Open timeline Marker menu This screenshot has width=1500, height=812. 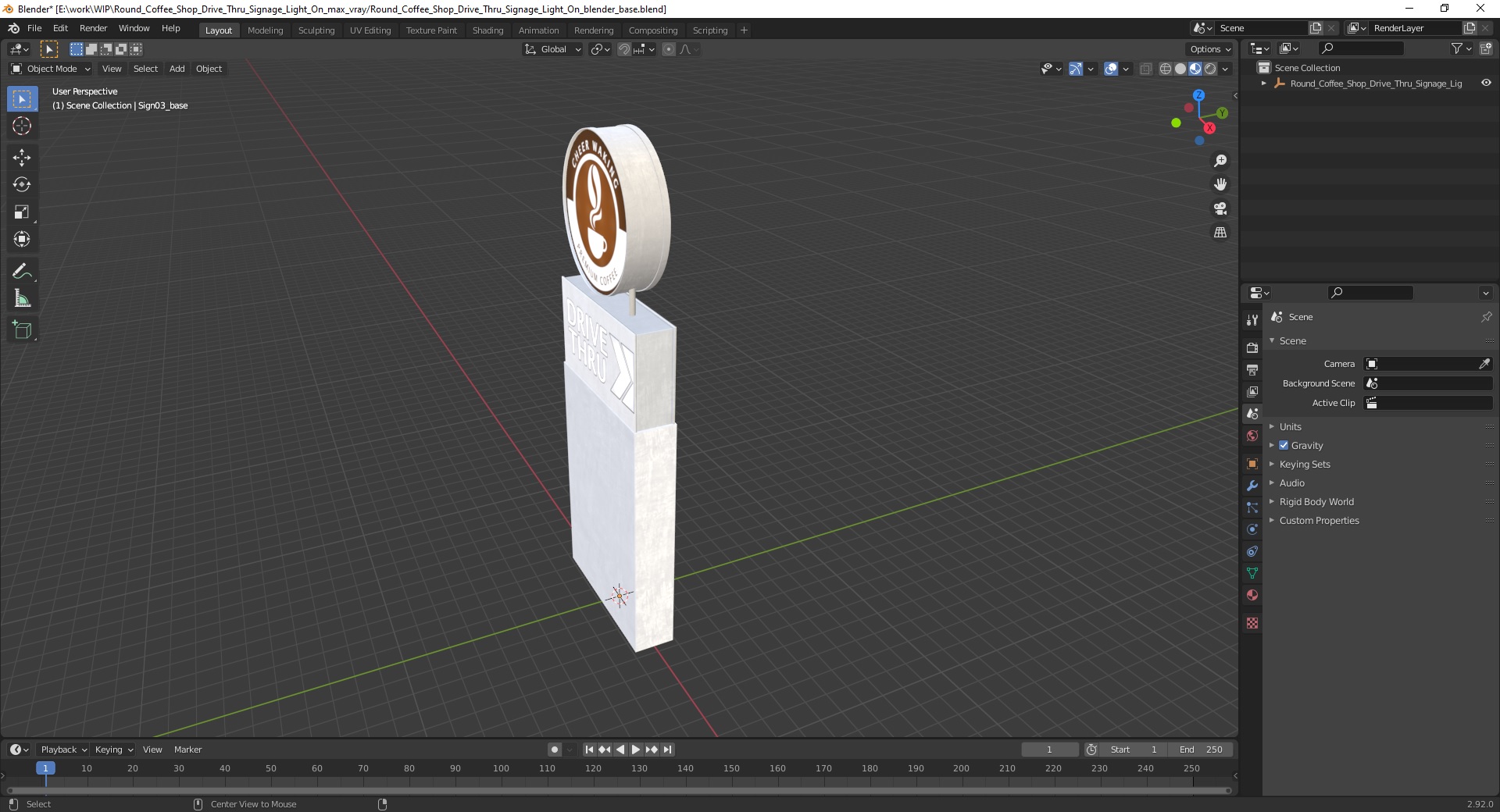click(187, 750)
